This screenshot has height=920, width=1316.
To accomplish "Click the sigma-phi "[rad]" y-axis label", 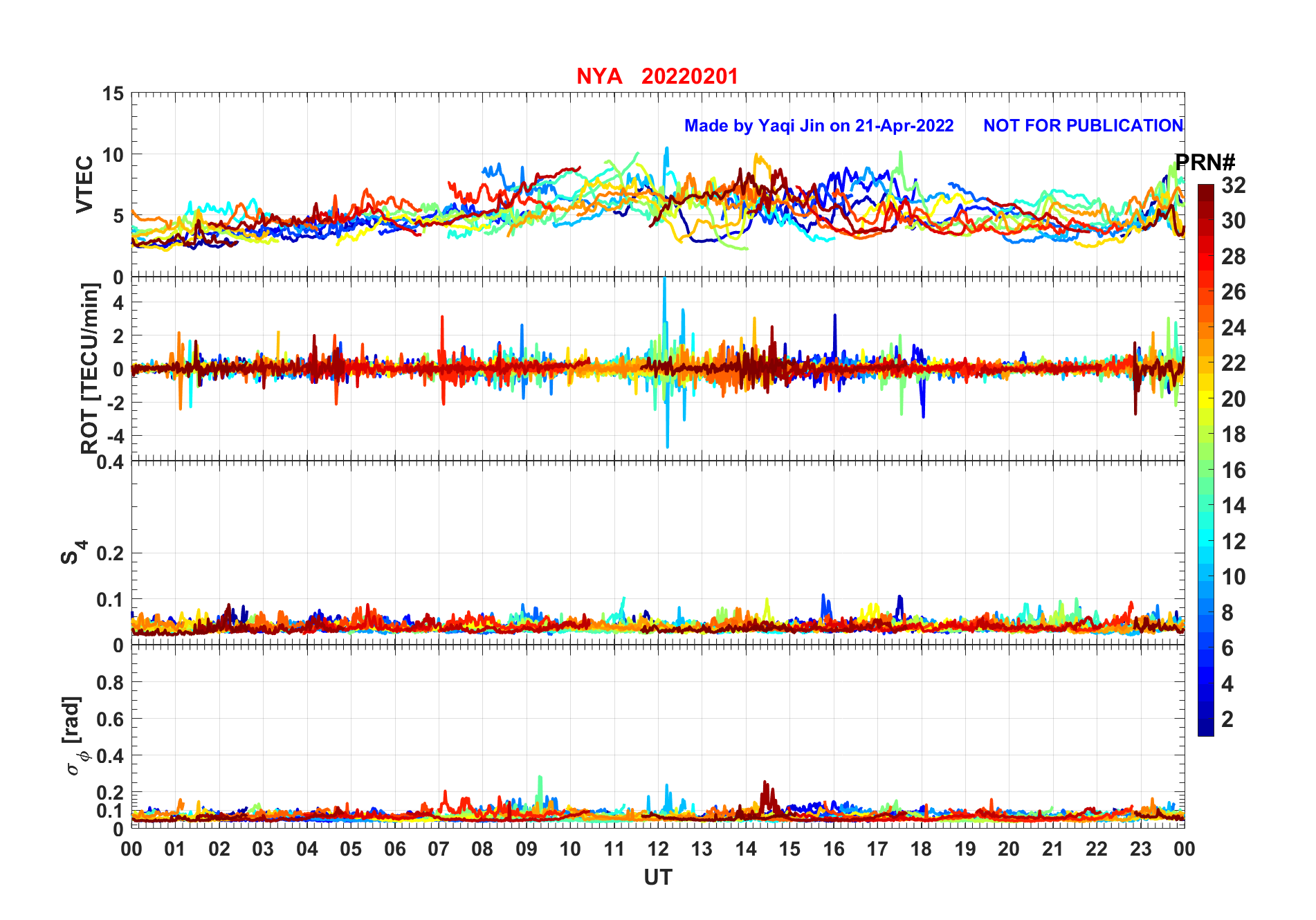I will click(x=73, y=736).
